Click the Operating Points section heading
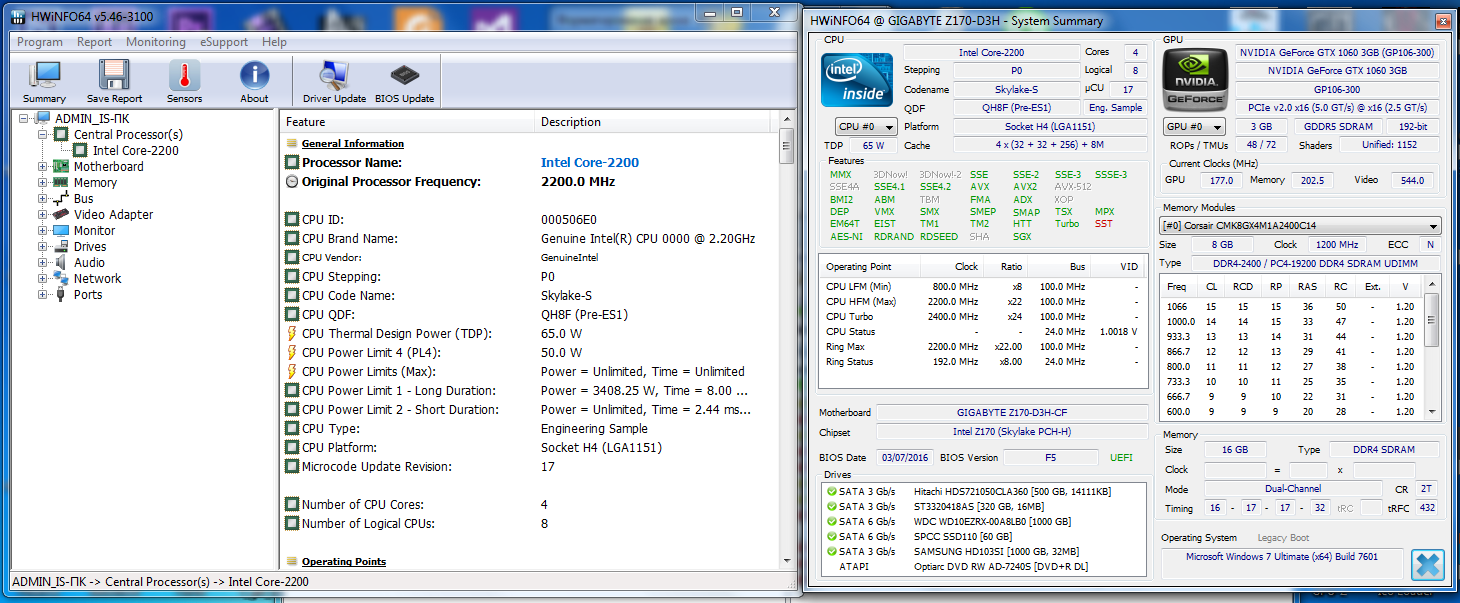Image resolution: width=1460 pixels, height=603 pixels. pos(344,562)
